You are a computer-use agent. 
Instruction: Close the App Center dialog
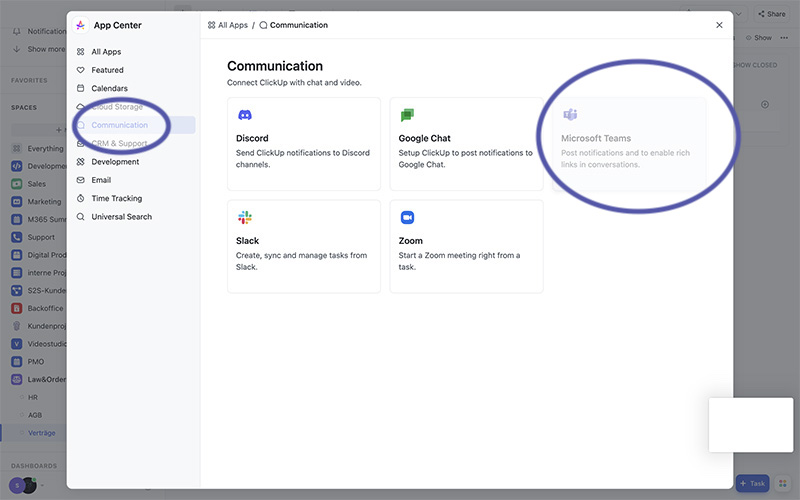(x=719, y=25)
